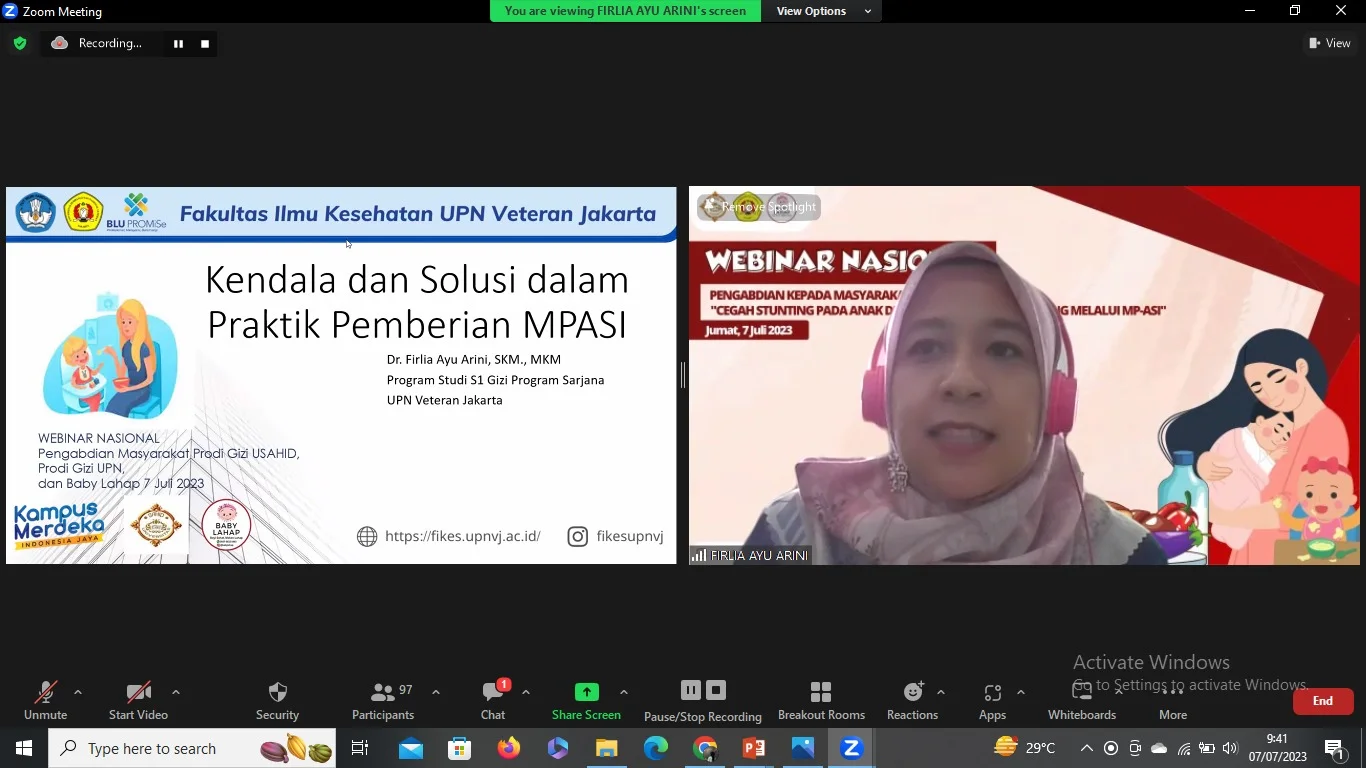Expand the arrow beside Chat
The image size is (1366, 768).
coord(526,692)
